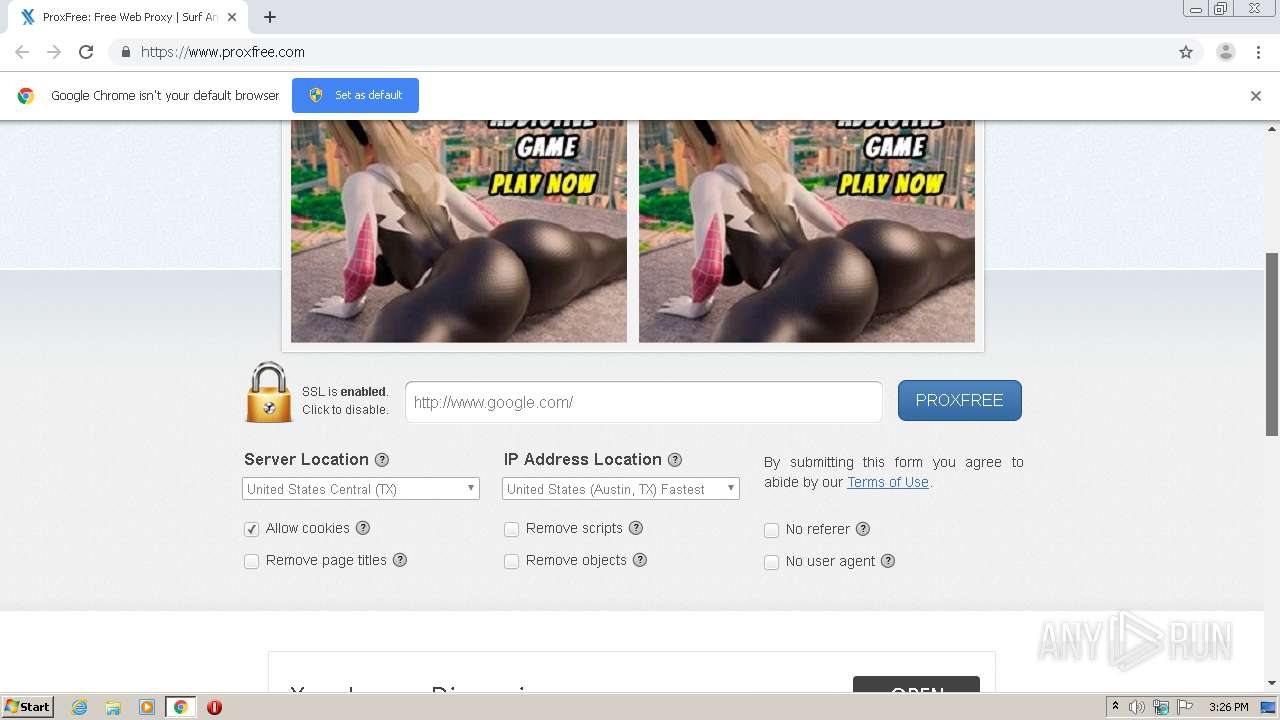The width and height of the screenshot is (1280, 720).
Task: Click the left game ad banner
Action: 459,231
